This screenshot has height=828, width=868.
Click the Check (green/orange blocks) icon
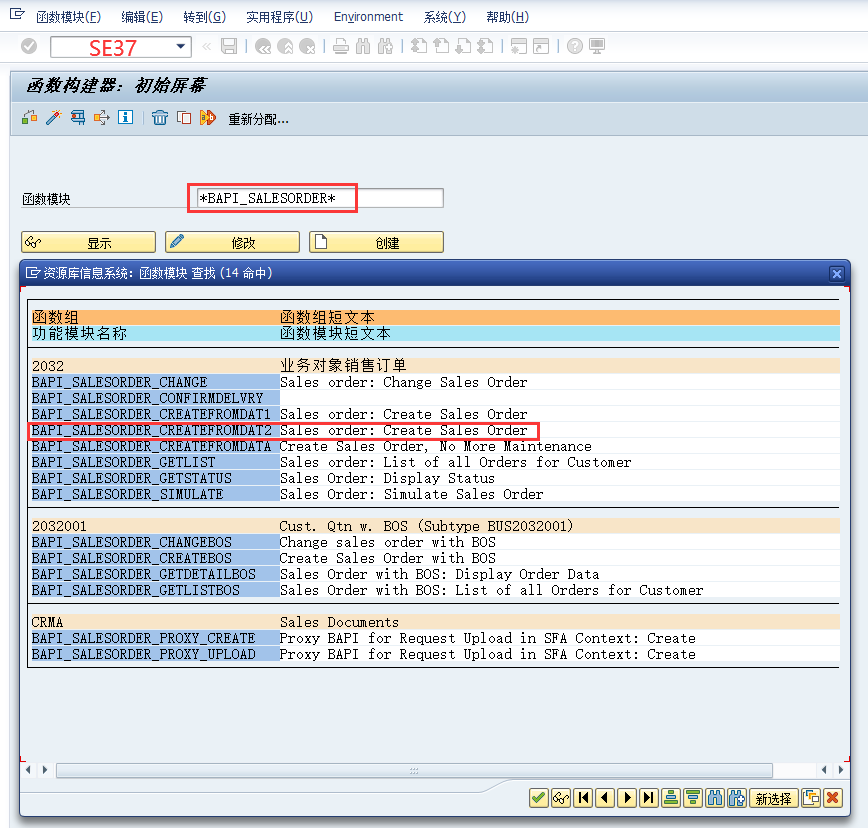coord(29,117)
